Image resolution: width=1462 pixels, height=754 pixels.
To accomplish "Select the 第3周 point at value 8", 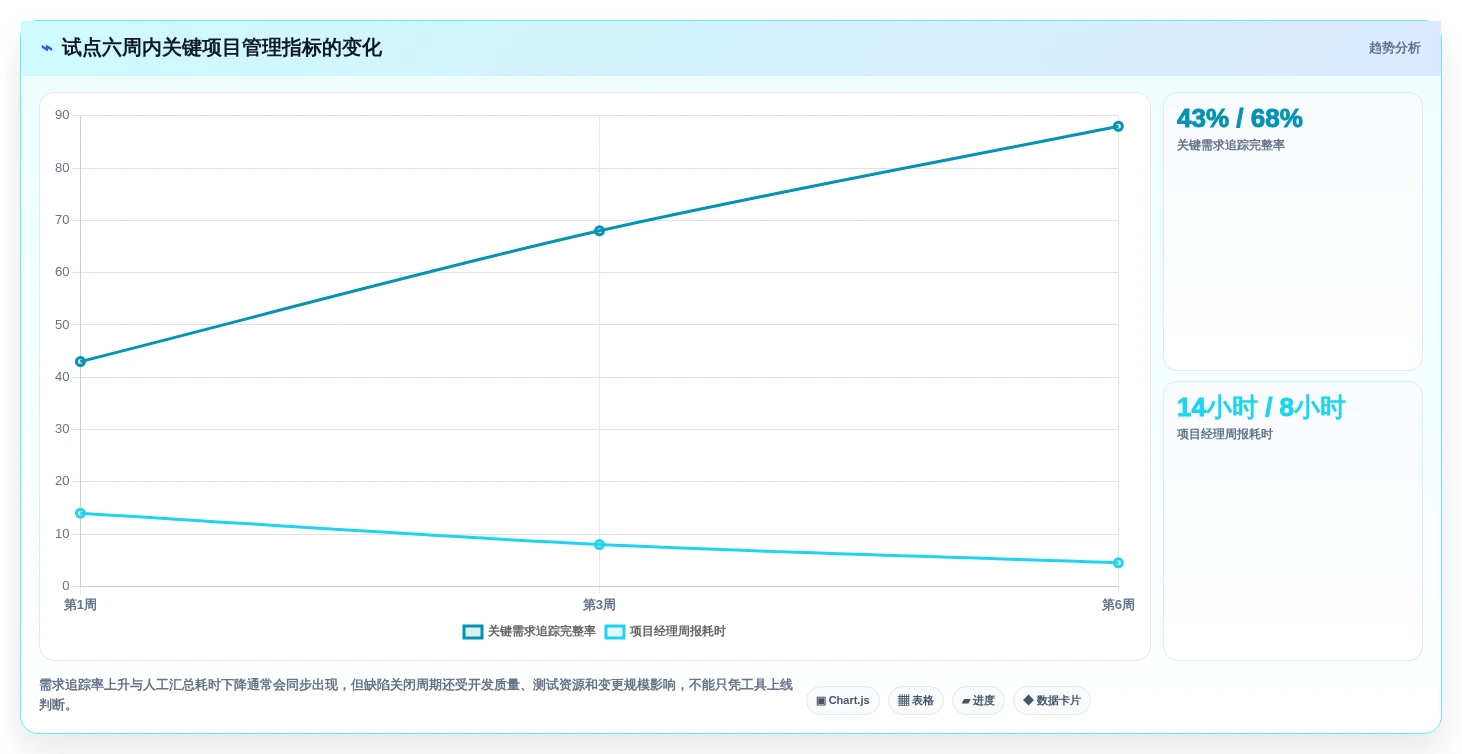I will click(599, 545).
